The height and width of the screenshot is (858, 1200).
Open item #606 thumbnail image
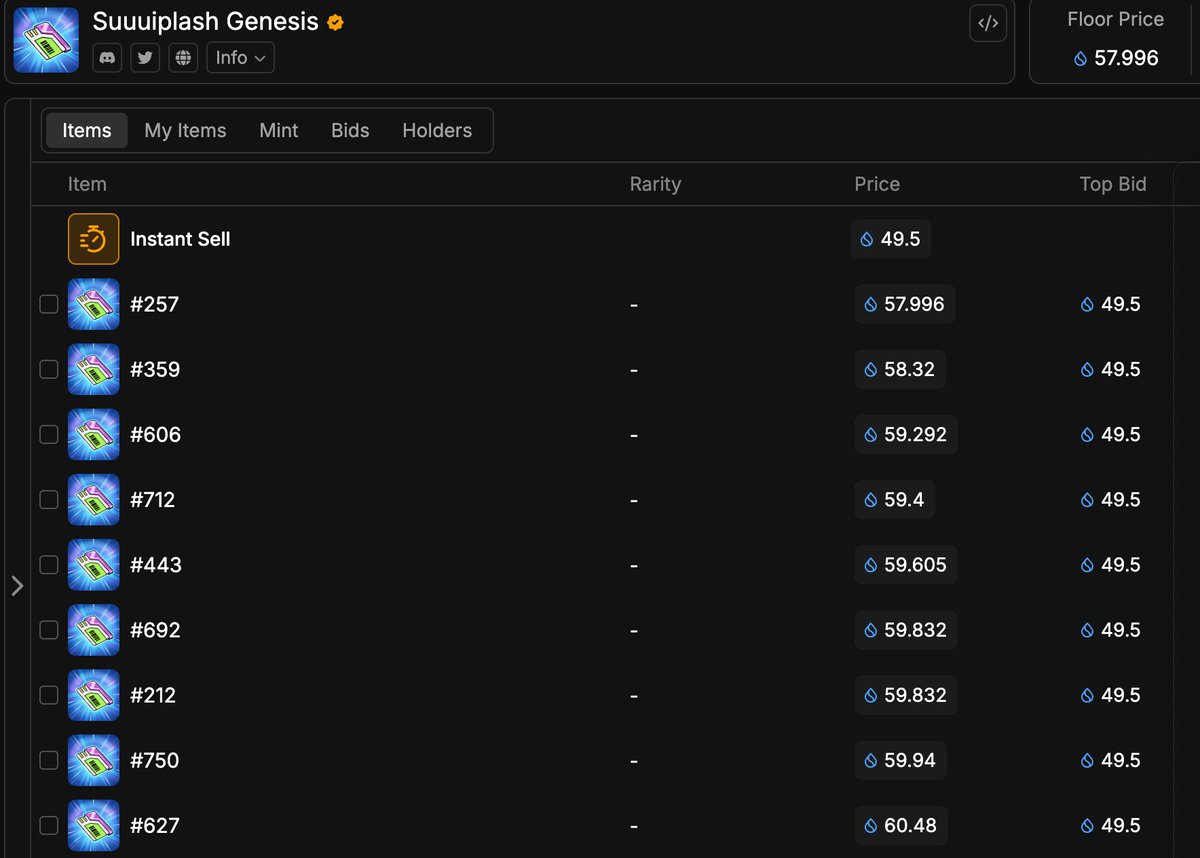tap(93, 435)
